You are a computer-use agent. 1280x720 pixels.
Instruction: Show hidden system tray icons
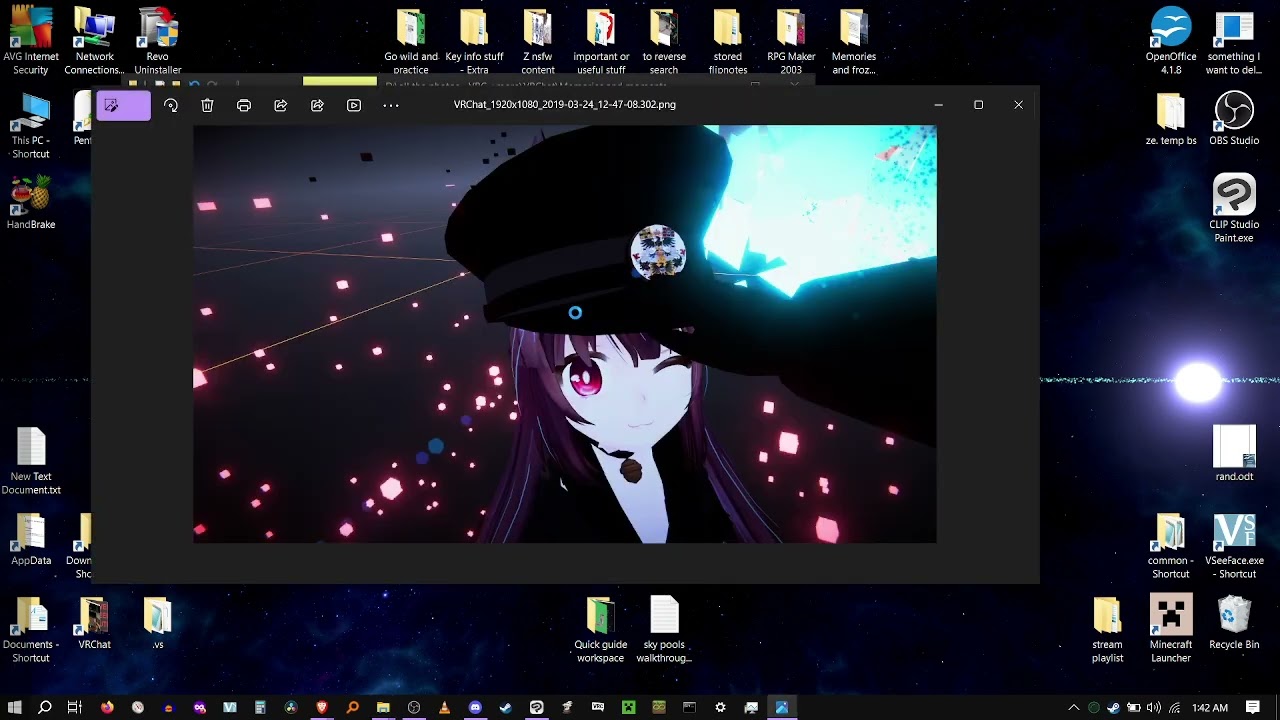(x=1074, y=708)
